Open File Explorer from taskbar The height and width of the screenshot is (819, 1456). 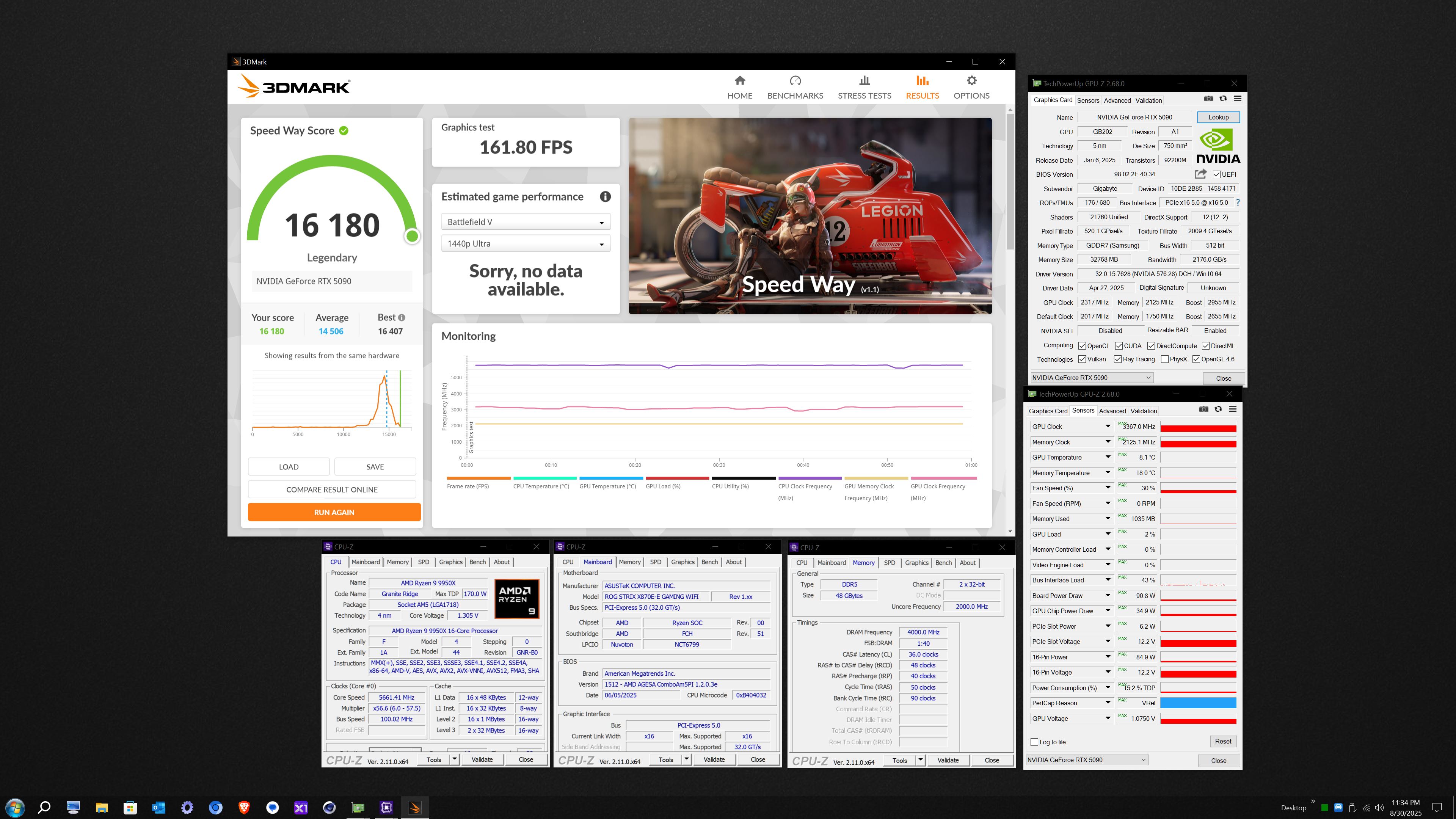[x=102, y=807]
